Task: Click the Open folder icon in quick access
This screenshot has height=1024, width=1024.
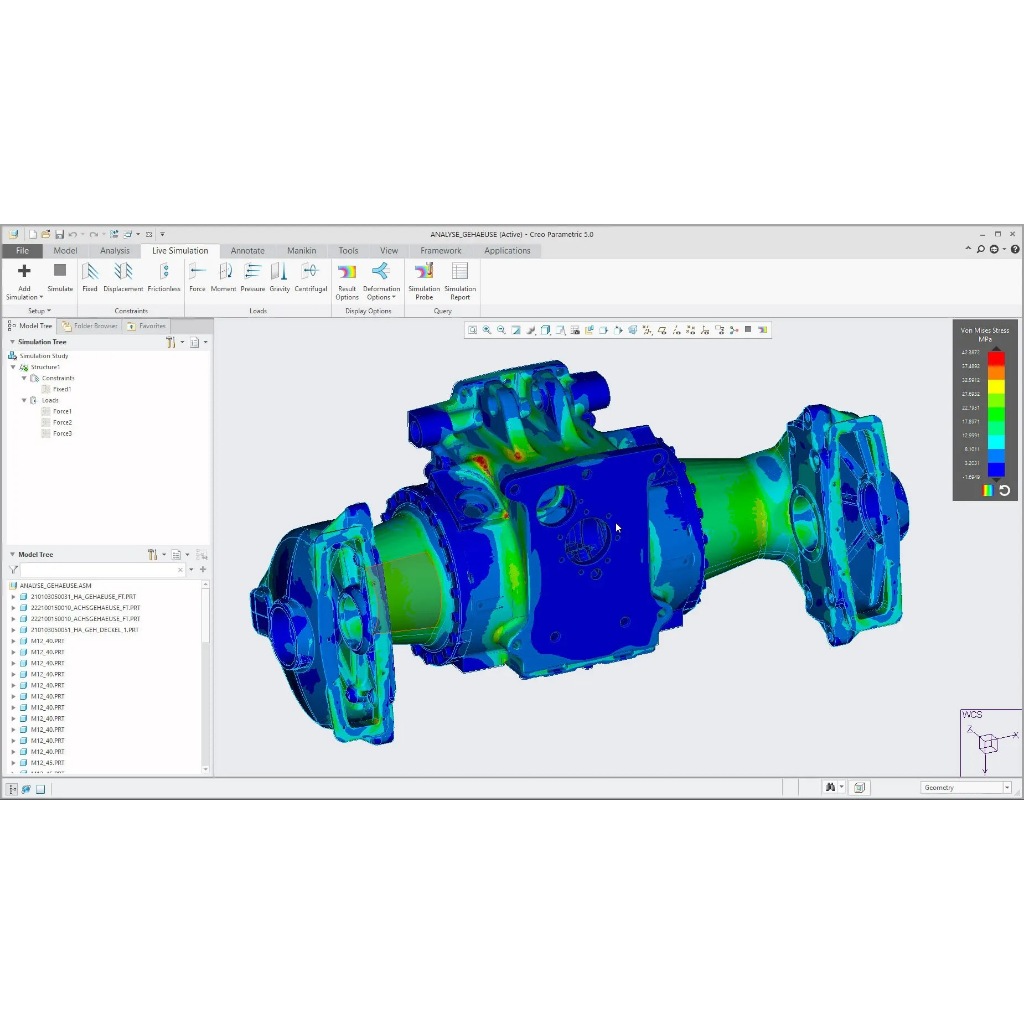Action: pos(46,234)
